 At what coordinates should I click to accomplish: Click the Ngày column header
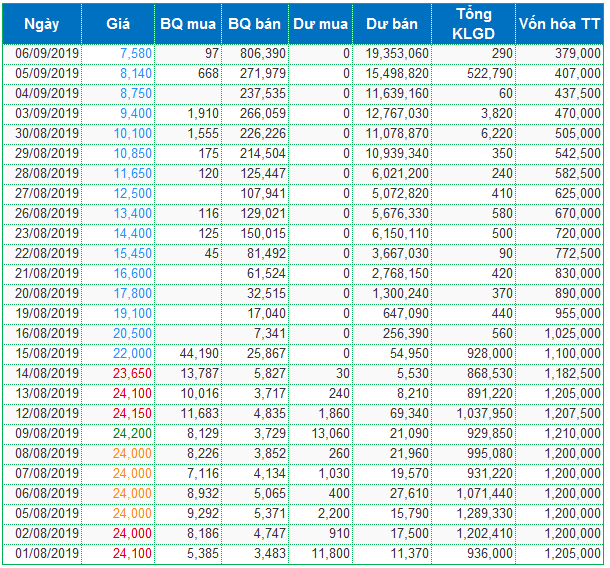click(x=41, y=22)
